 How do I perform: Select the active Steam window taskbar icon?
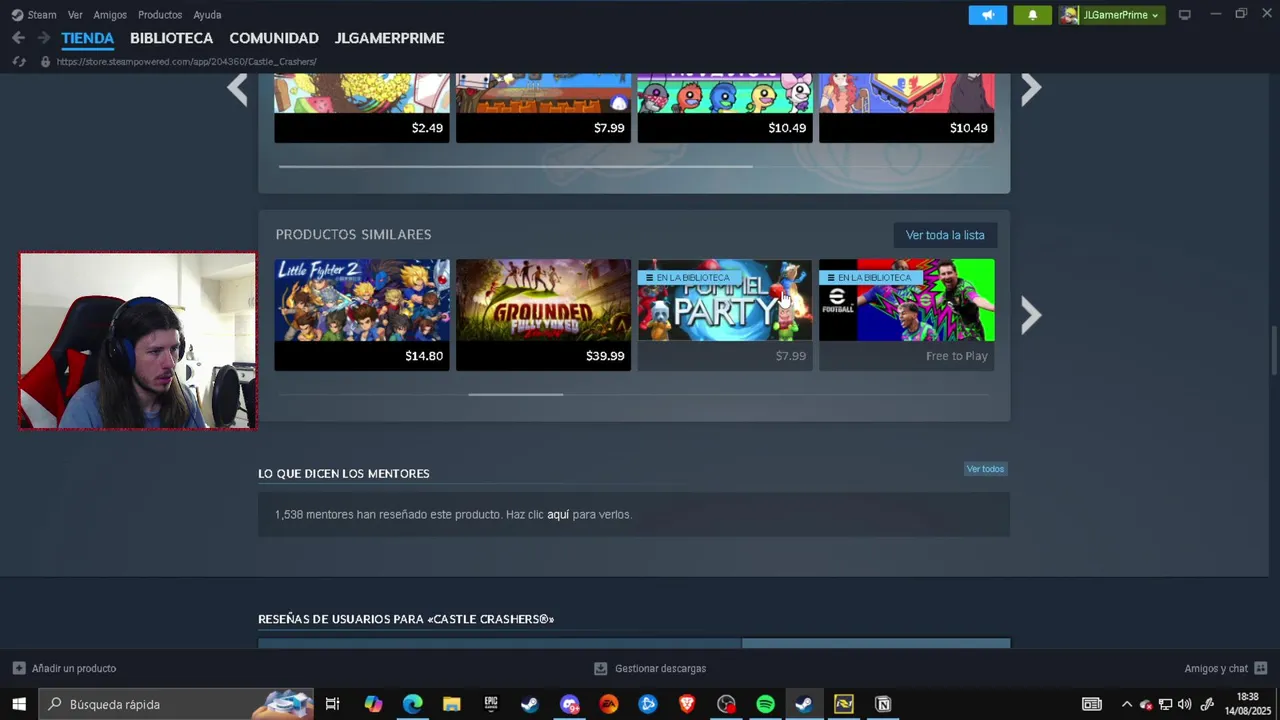[804, 704]
